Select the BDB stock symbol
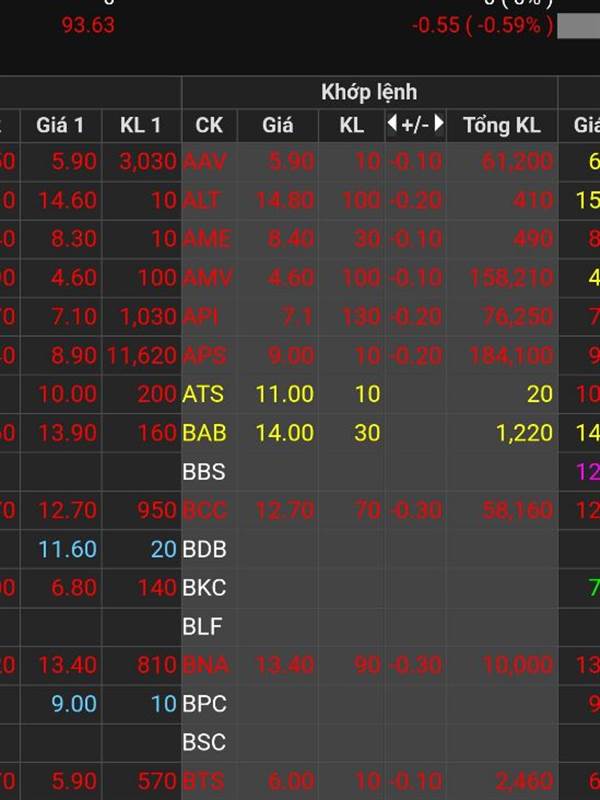The width and height of the screenshot is (600, 800). pos(204,549)
